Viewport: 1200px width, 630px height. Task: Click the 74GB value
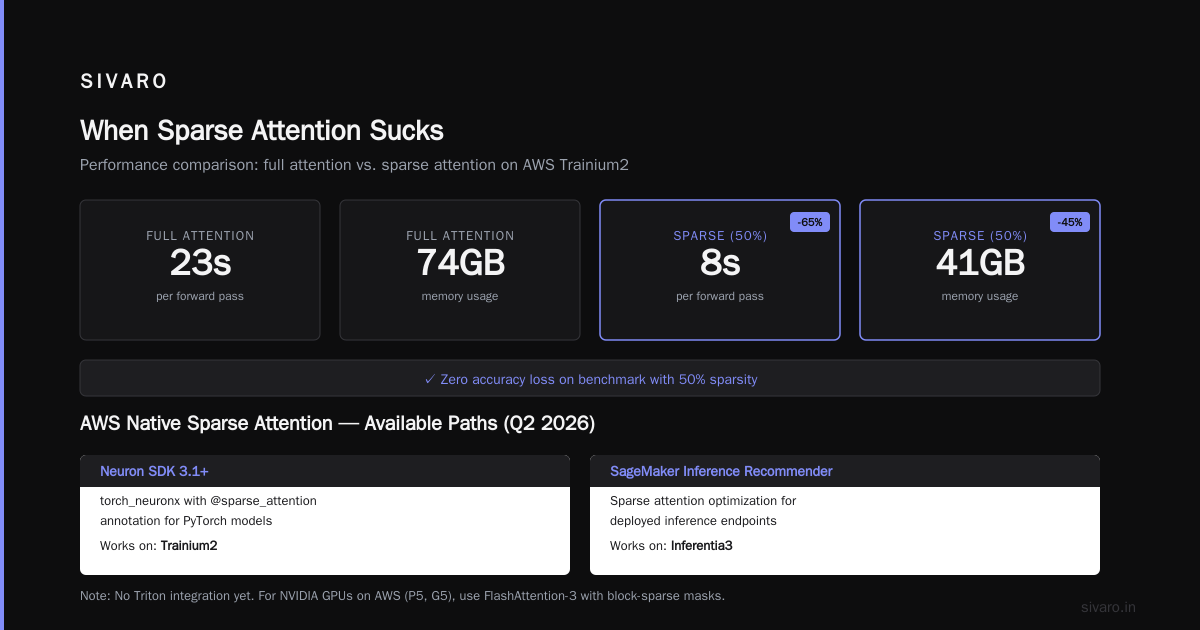click(460, 263)
